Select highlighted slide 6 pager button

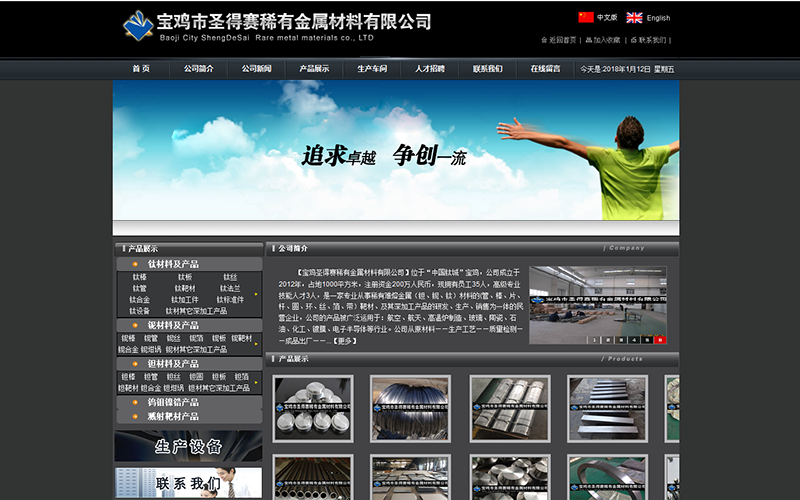tap(660, 340)
